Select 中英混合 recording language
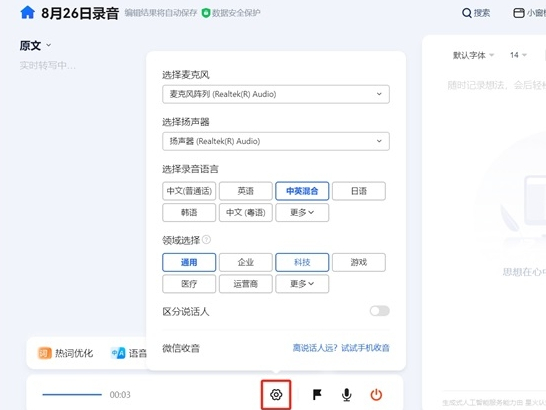This screenshot has width=546, height=410. (302, 191)
